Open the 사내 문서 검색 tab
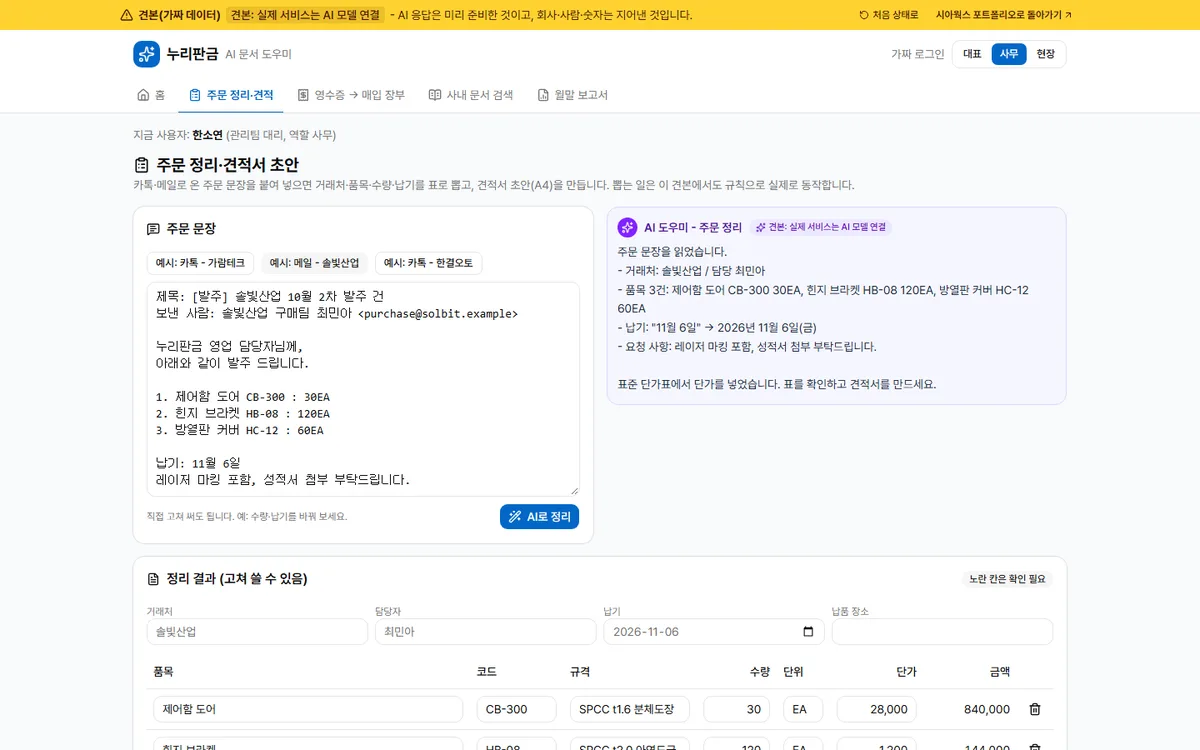The image size is (1200, 750). pyautogui.click(x=471, y=95)
